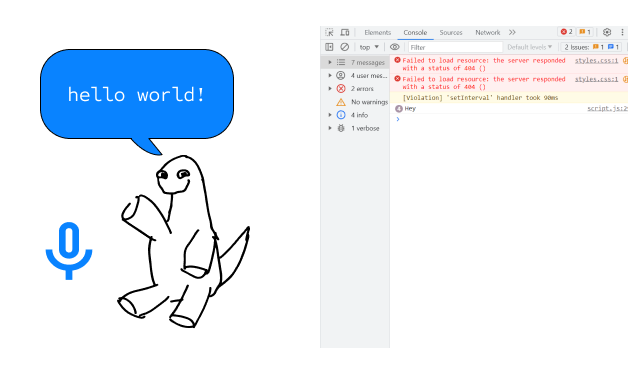Click the live expression eye icon
The image size is (628, 378).
coord(395,47)
